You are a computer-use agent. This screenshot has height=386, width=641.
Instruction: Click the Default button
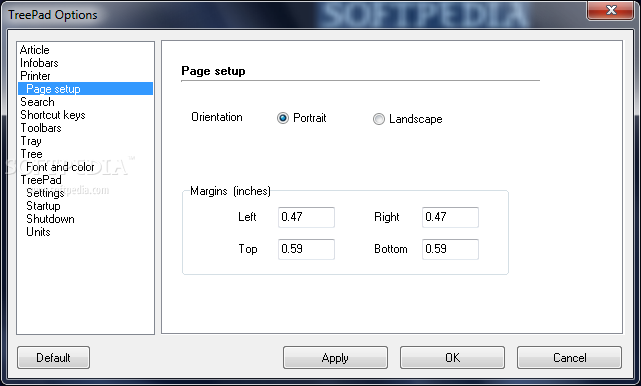point(53,358)
